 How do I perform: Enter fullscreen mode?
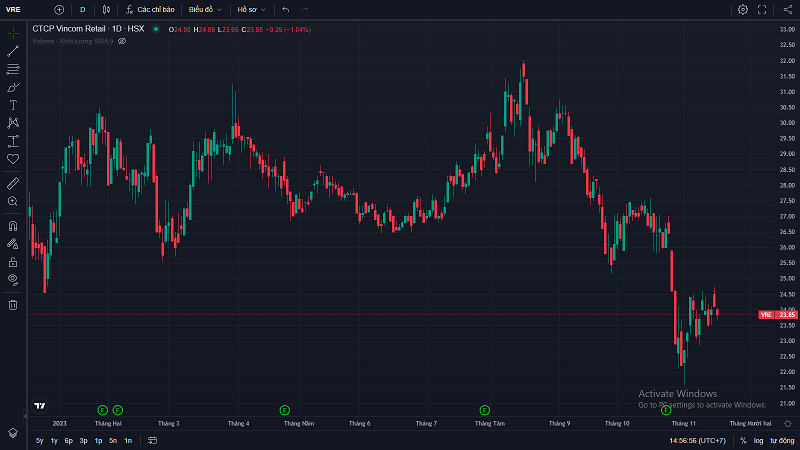763,9
